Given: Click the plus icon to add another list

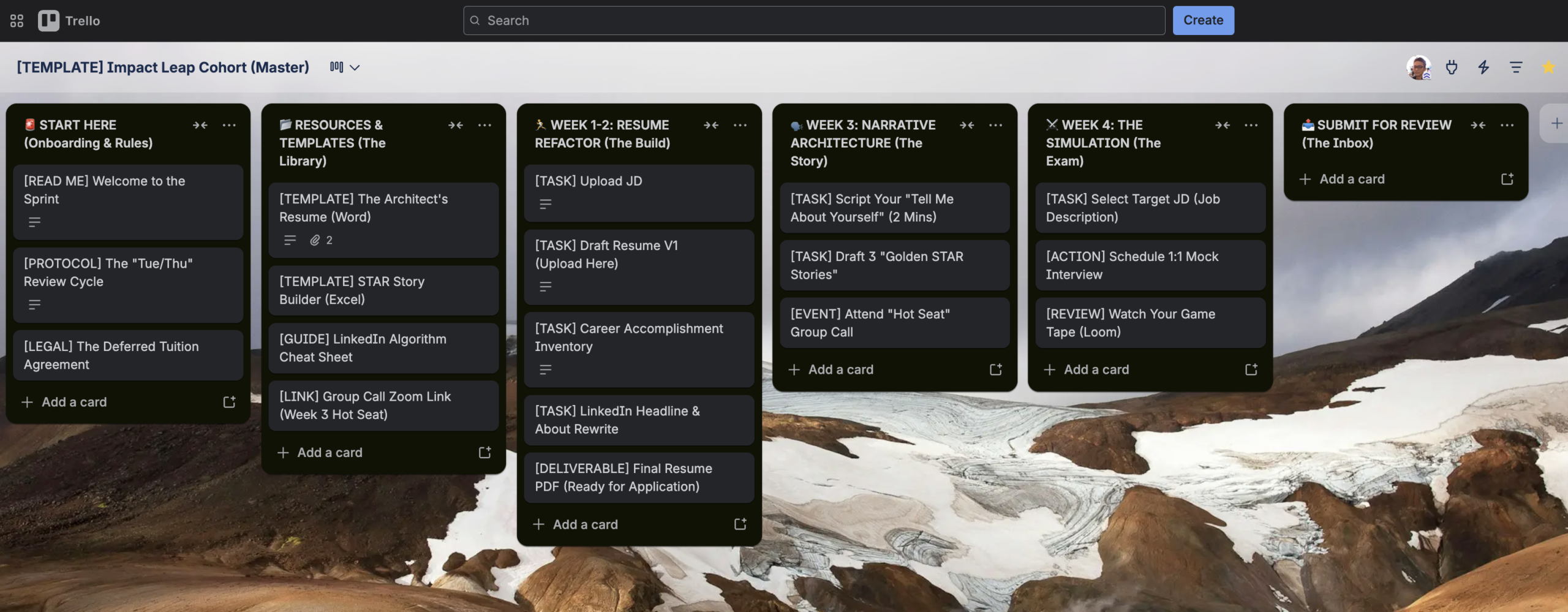Looking at the screenshot, I should 1556,123.
